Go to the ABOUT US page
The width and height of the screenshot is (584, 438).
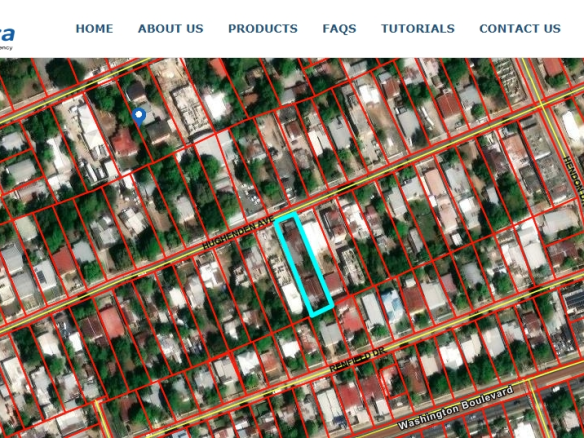pos(171,29)
